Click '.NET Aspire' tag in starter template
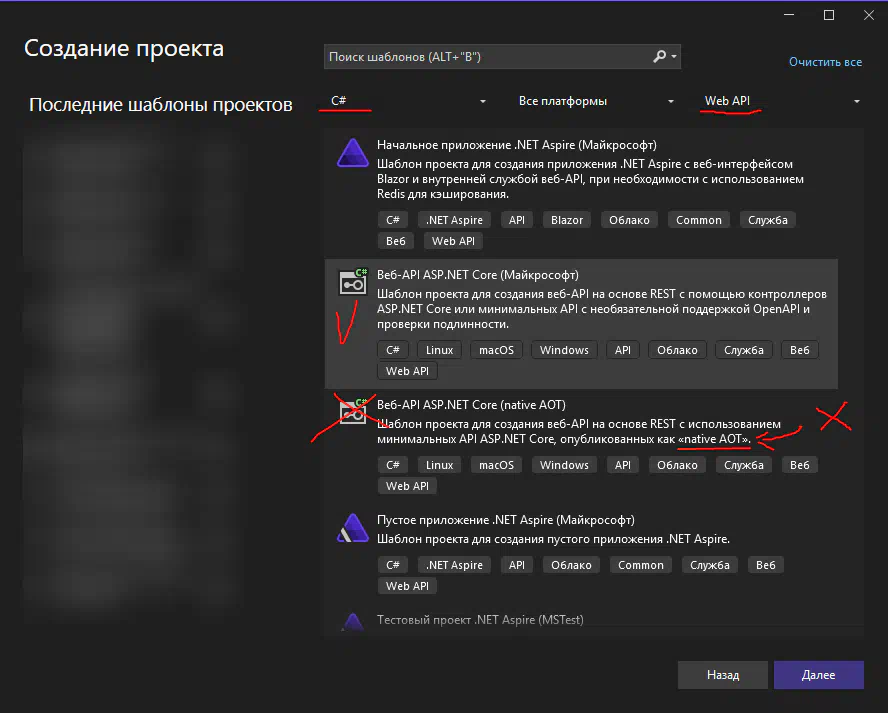 point(454,220)
